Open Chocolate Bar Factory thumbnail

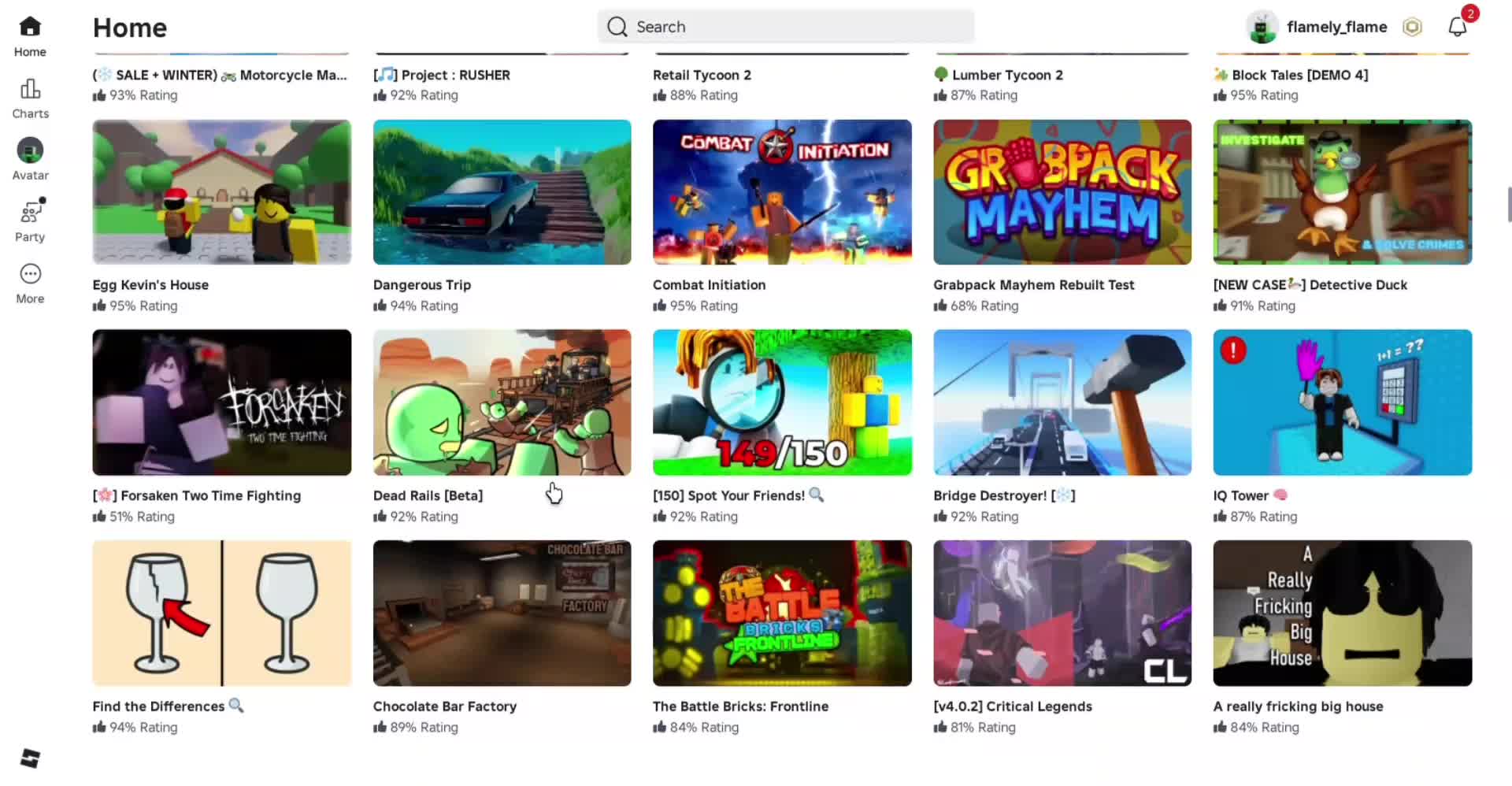coord(502,613)
